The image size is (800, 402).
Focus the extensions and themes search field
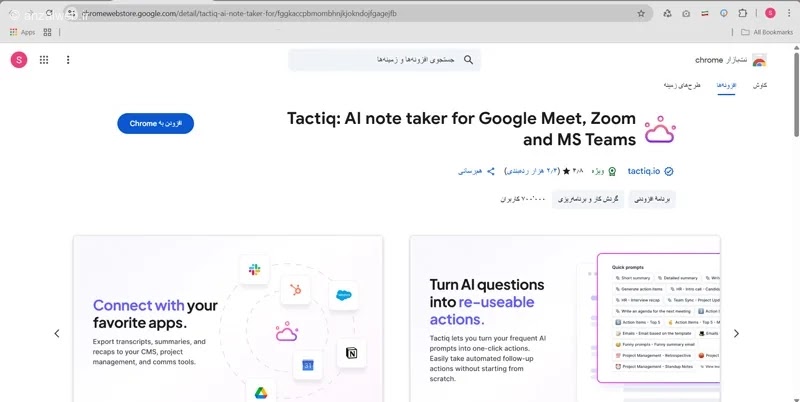click(384, 60)
